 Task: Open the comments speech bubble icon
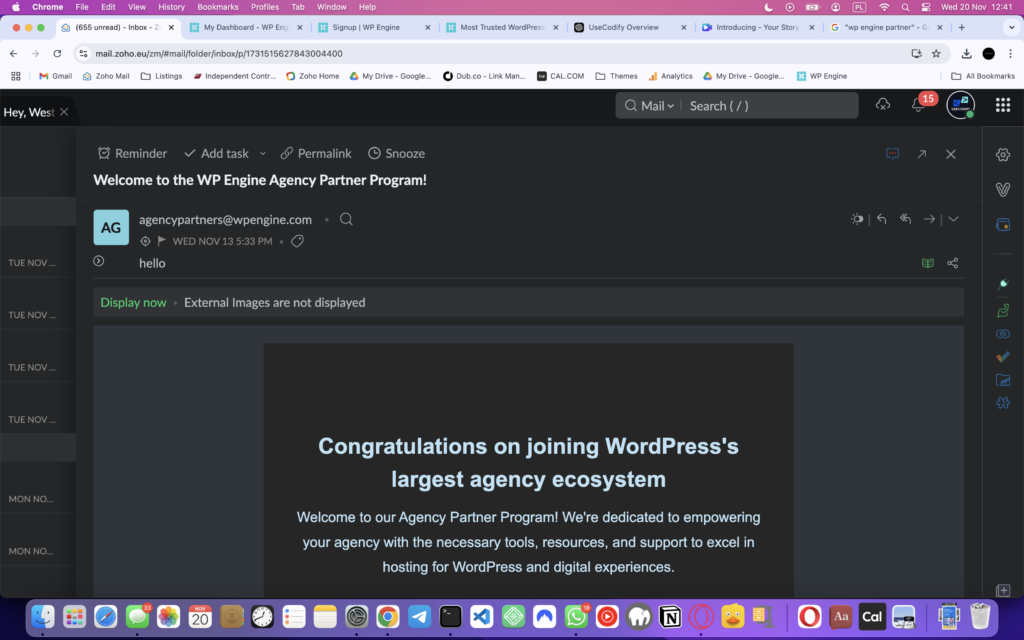pyautogui.click(x=892, y=153)
